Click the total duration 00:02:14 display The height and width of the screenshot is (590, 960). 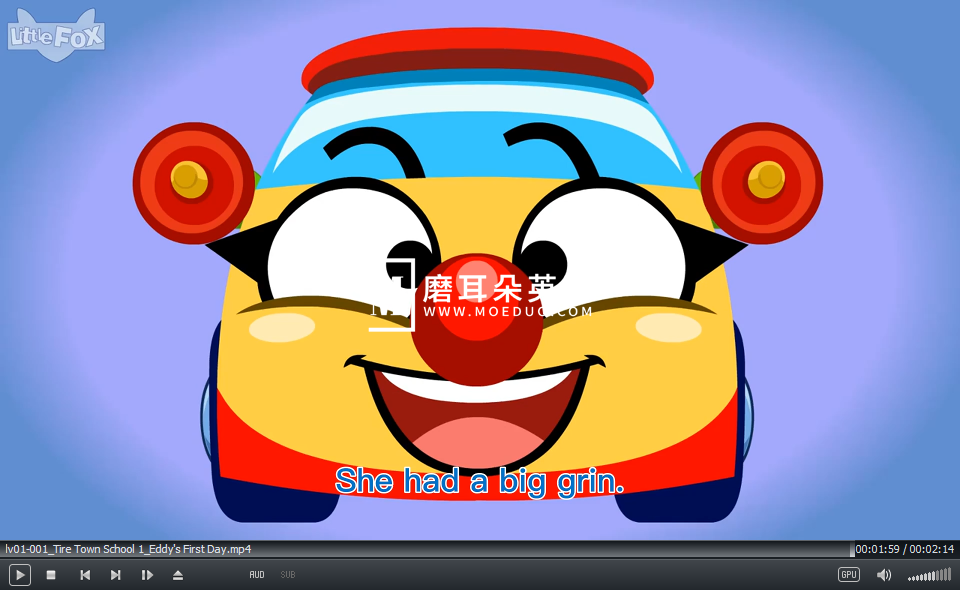[933, 548]
